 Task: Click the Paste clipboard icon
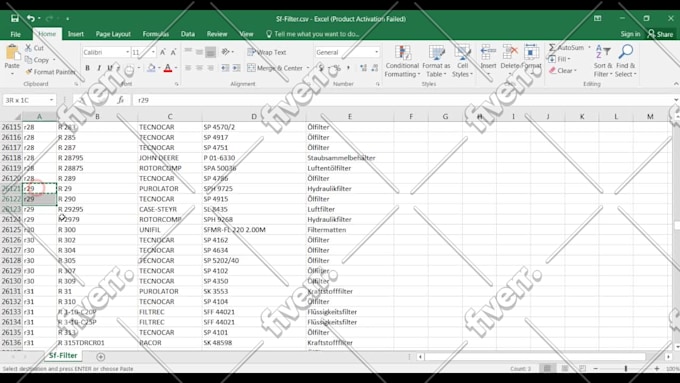pos(12,53)
